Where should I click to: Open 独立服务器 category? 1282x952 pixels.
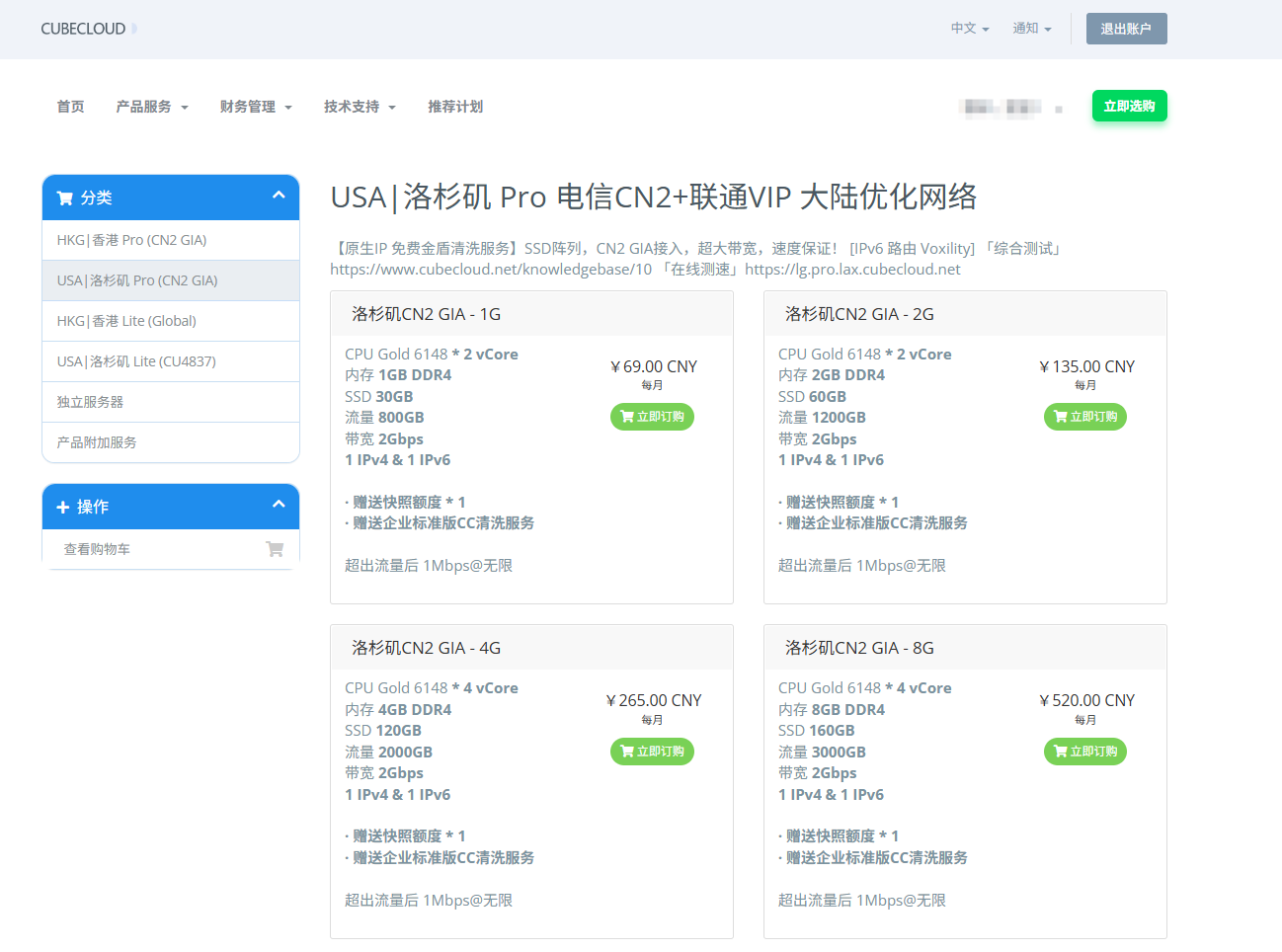(171, 402)
